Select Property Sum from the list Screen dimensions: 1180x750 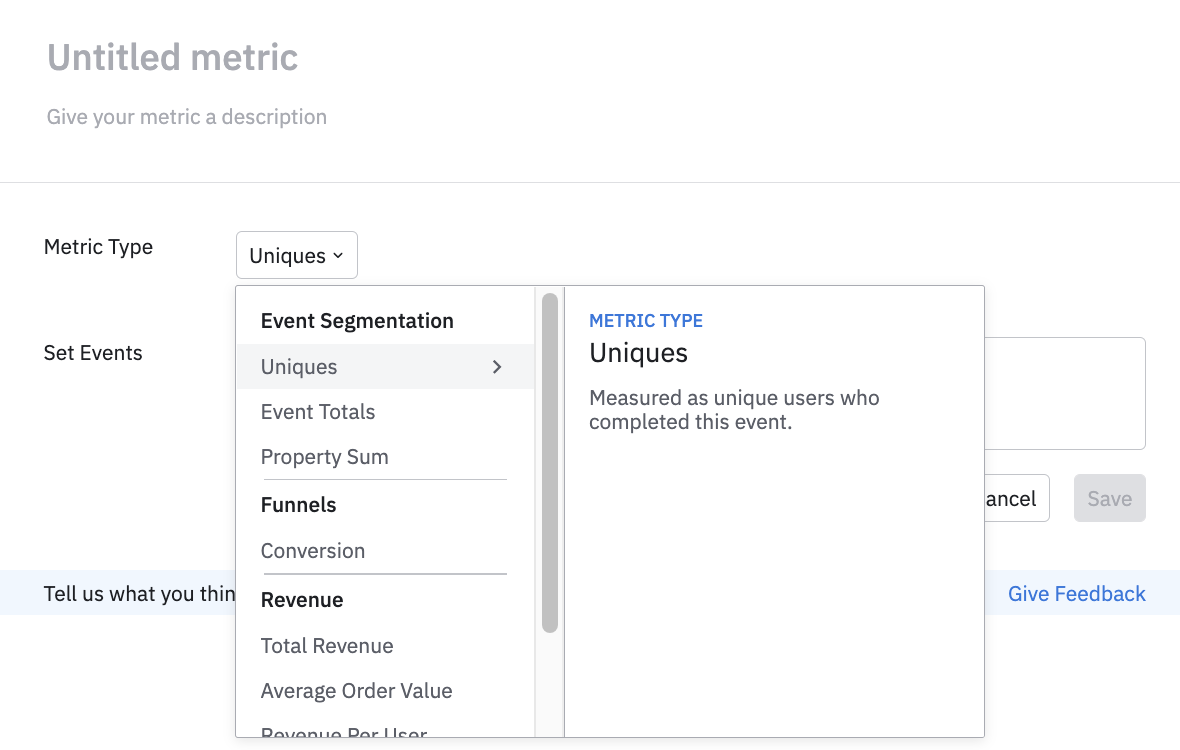[324, 457]
